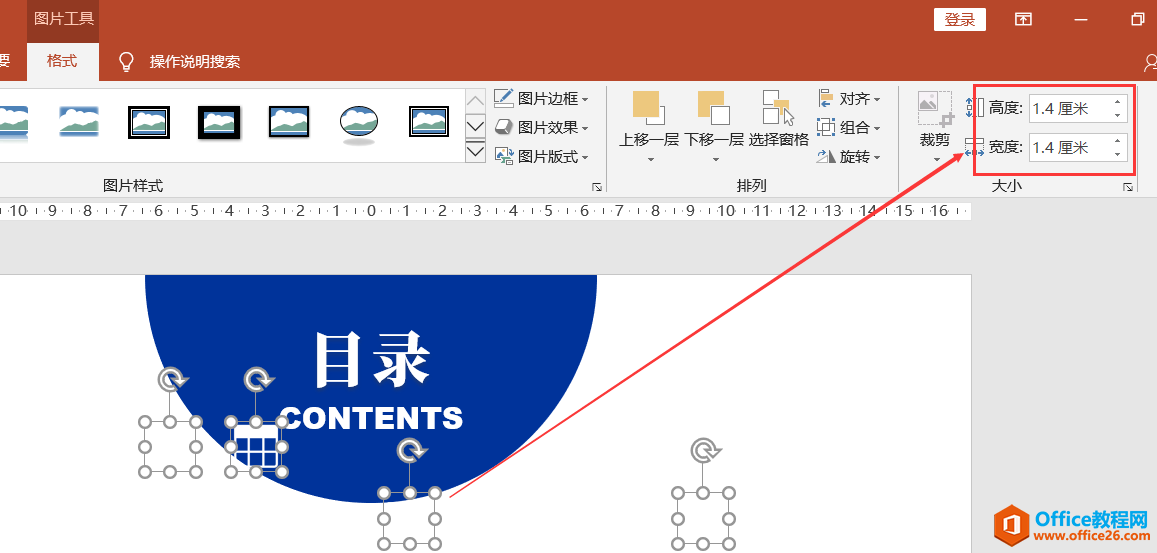This screenshot has height=553, width=1157.
Task: Open the 大小 size dialog launcher
Action: click(x=1127, y=188)
